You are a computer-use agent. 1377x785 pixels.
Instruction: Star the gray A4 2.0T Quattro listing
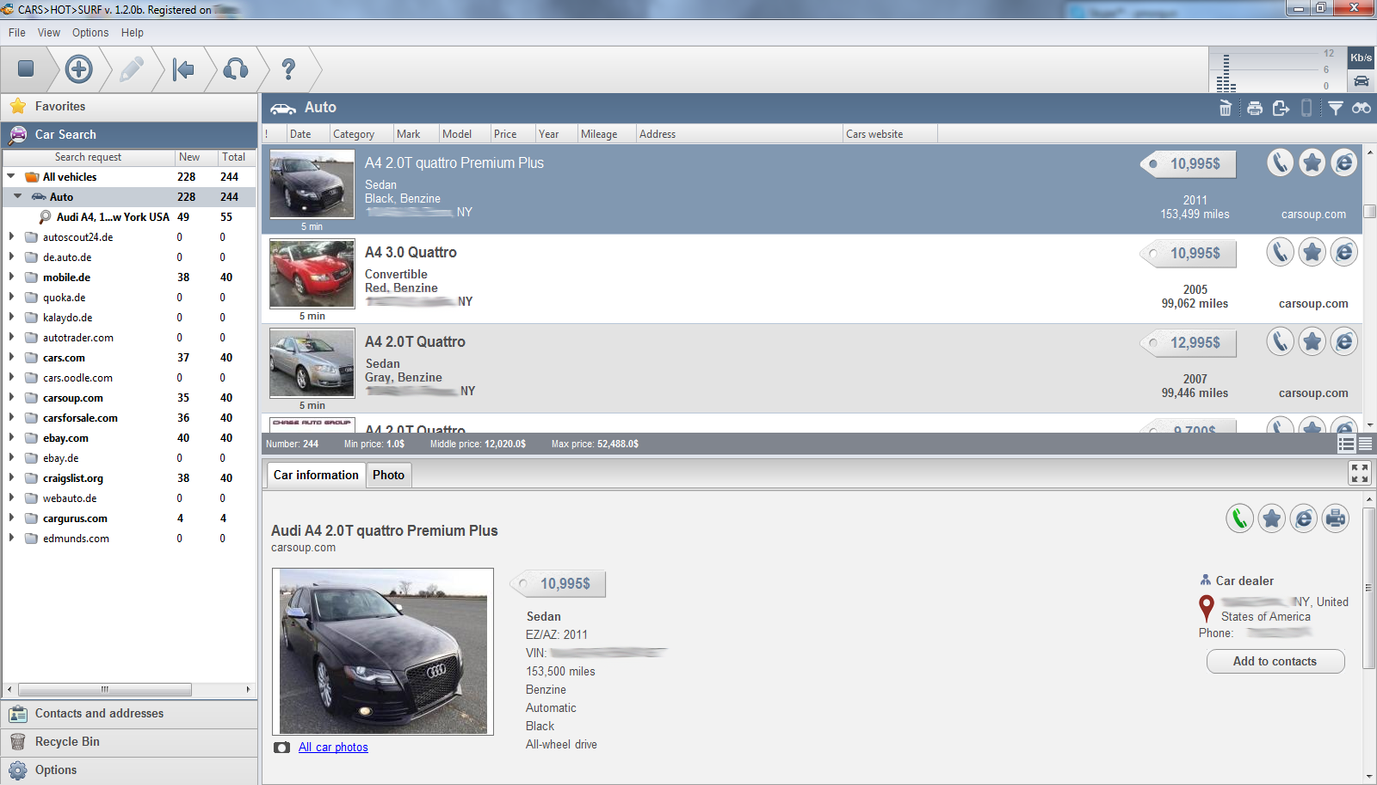(1312, 342)
